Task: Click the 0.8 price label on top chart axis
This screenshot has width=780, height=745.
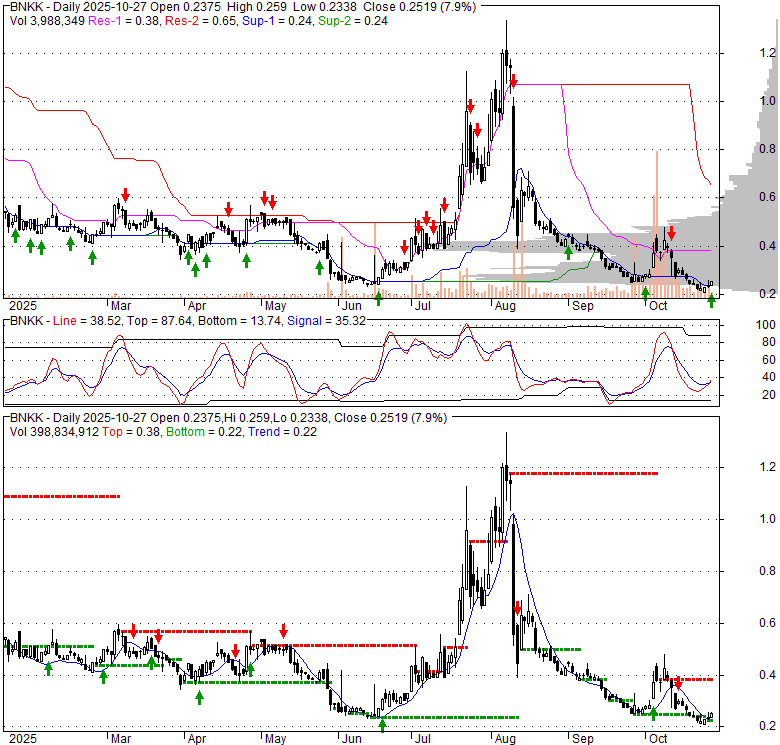Action: (768, 149)
